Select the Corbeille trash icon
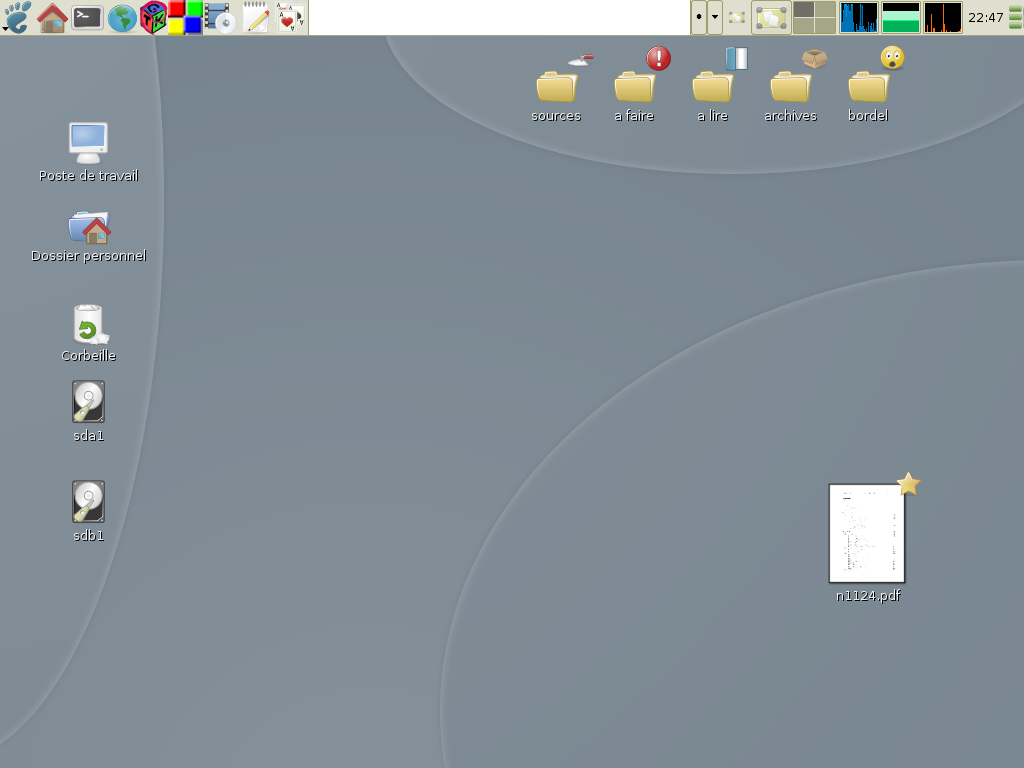The width and height of the screenshot is (1024, 768). click(88, 325)
